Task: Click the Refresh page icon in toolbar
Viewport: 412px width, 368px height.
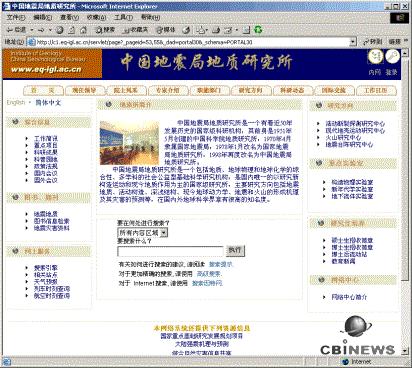Action: 71,30
